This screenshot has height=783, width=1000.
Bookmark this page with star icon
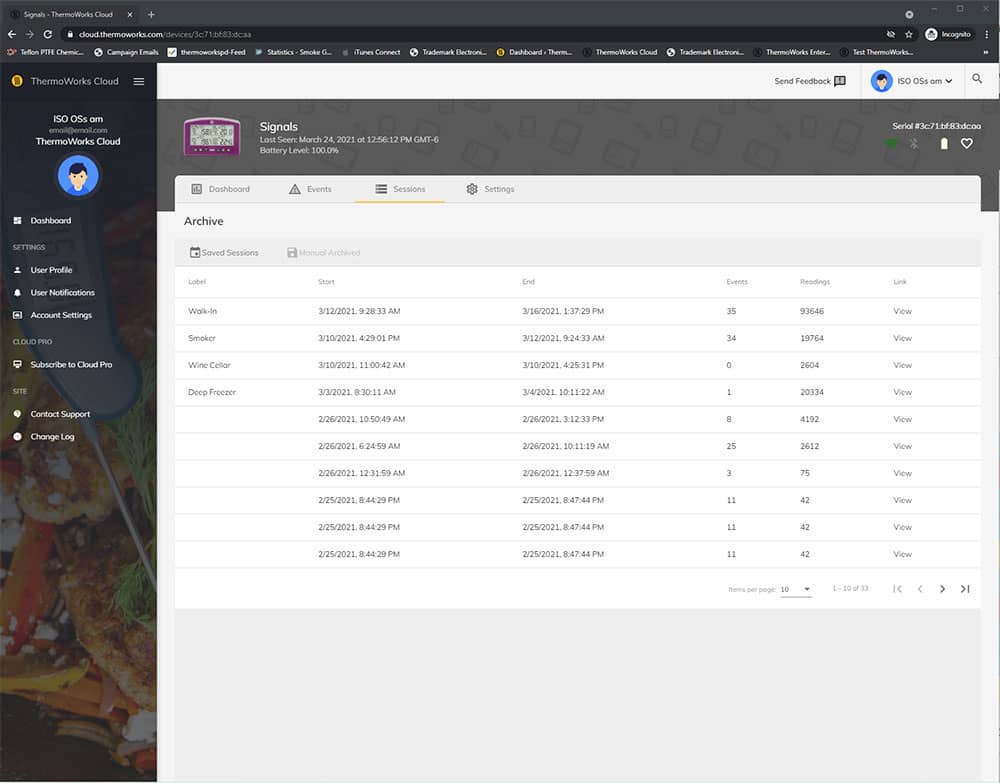tap(908, 34)
